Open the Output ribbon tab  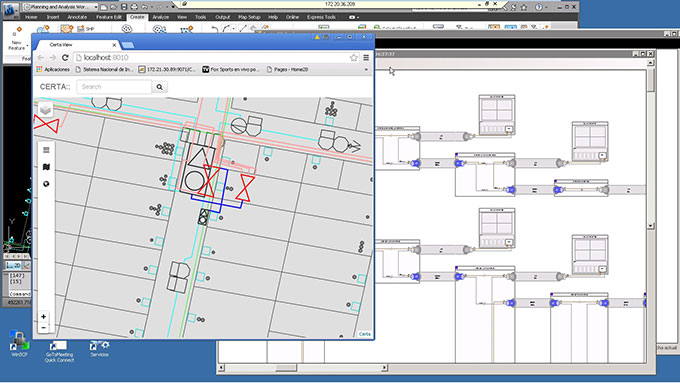[x=222, y=17]
